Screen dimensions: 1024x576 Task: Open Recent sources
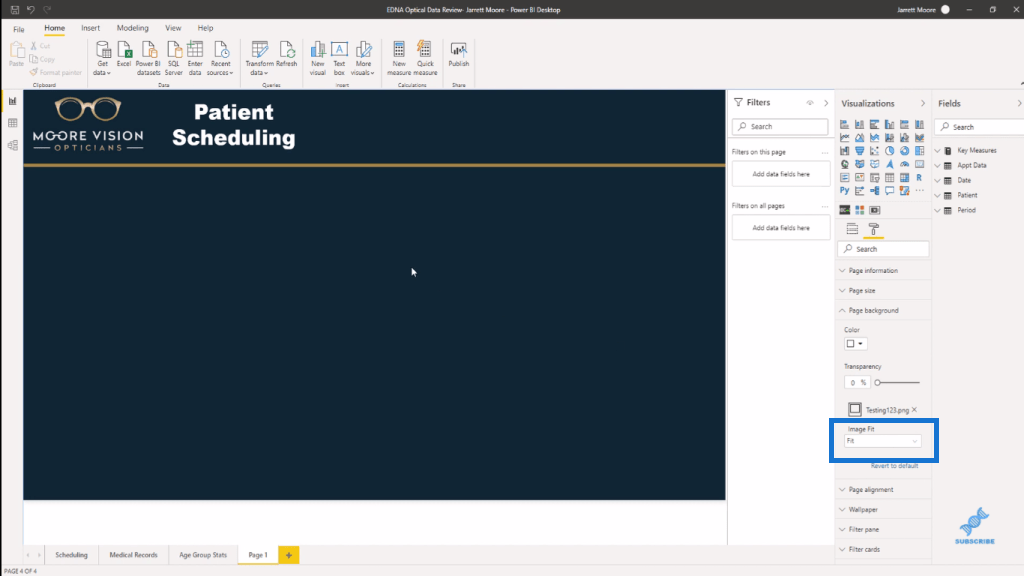point(221,58)
